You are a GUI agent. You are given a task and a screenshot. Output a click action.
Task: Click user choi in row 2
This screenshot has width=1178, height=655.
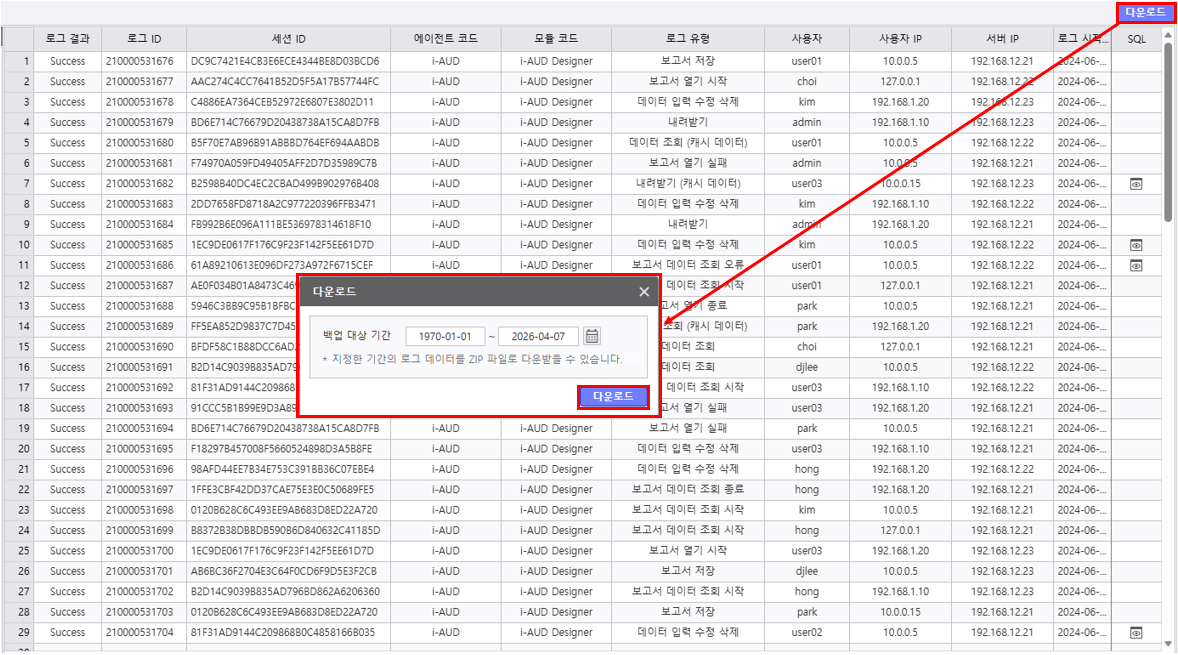pyautogui.click(x=807, y=81)
